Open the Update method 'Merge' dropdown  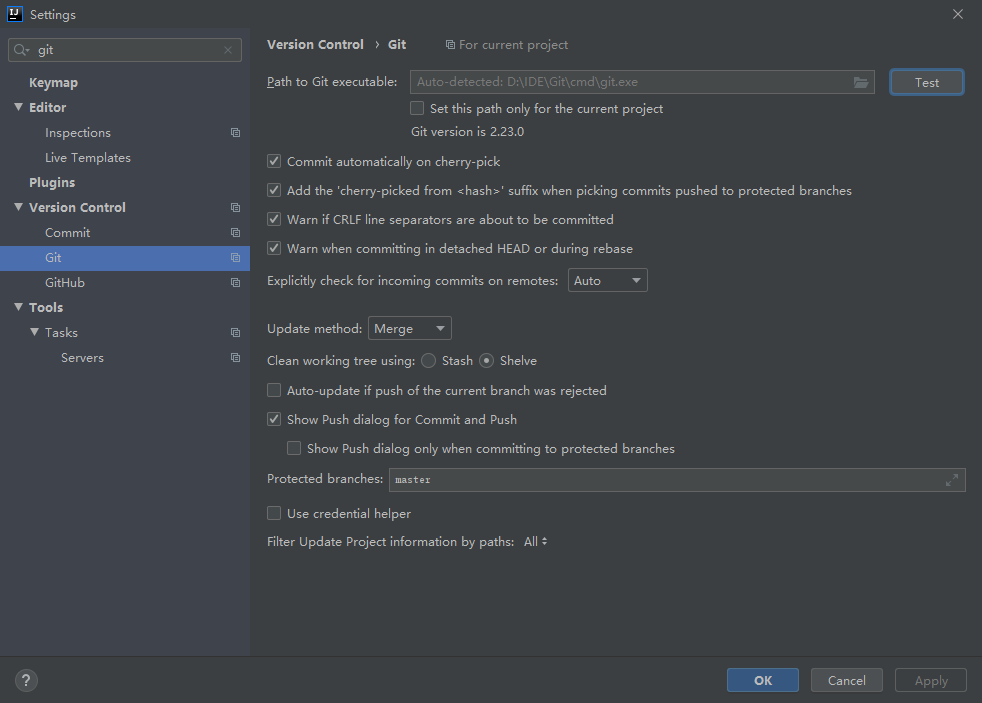410,329
